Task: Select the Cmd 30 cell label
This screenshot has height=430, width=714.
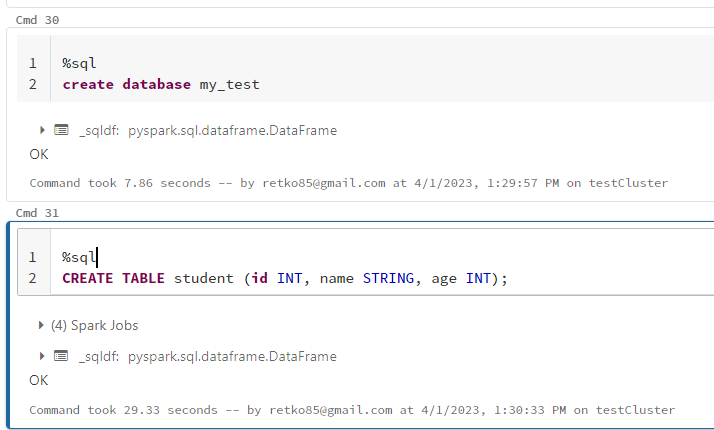Action: (38, 20)
